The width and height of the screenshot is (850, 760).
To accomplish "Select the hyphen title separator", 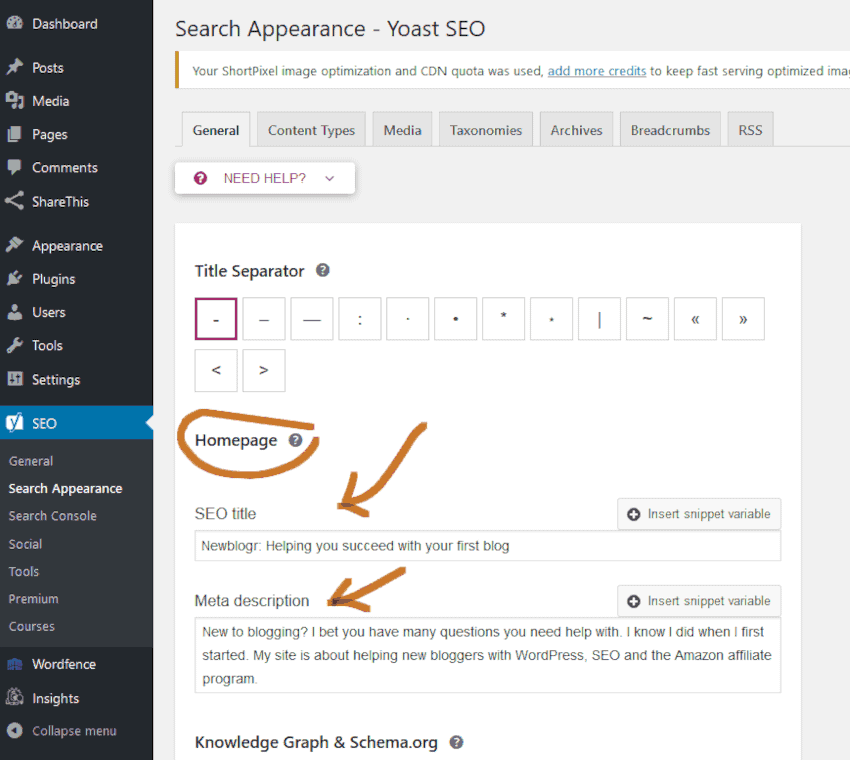I will click(x=216, y=319).
